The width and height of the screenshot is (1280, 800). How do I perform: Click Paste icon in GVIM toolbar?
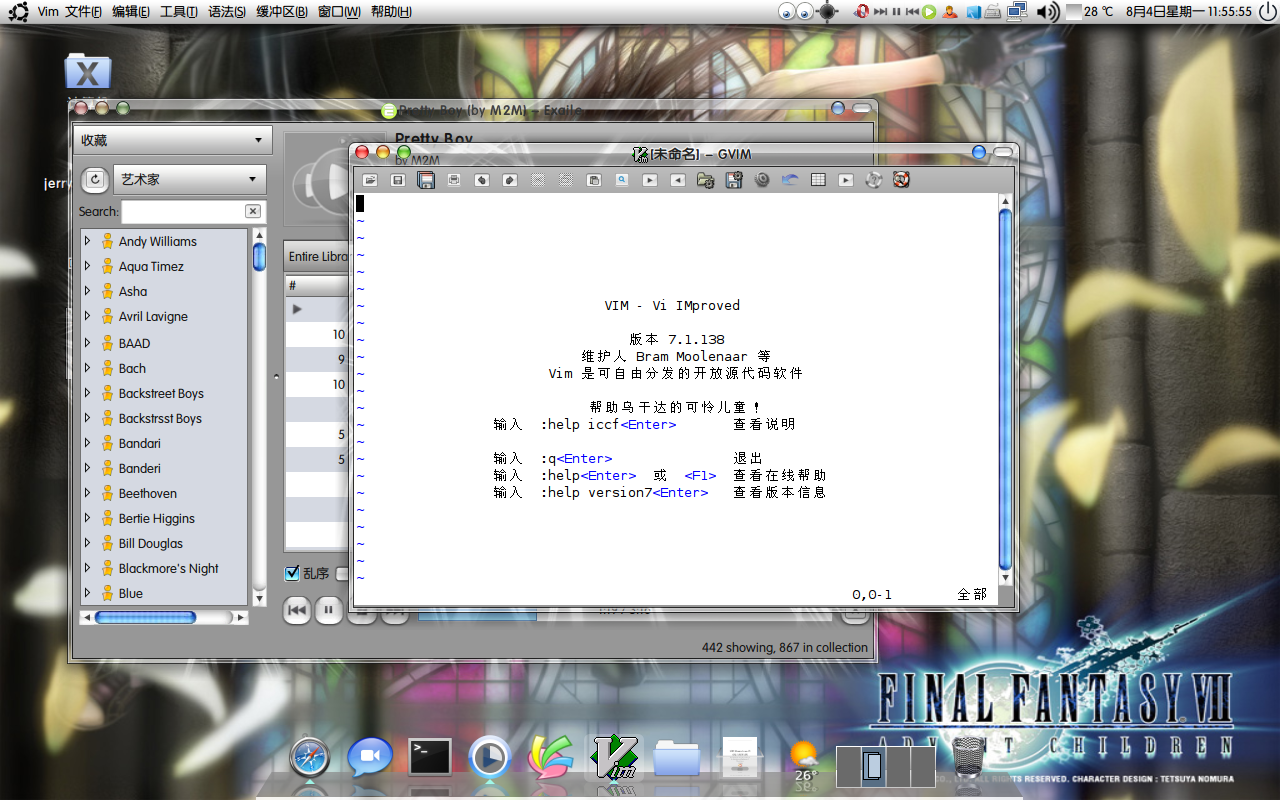click(x=594, y=180)
